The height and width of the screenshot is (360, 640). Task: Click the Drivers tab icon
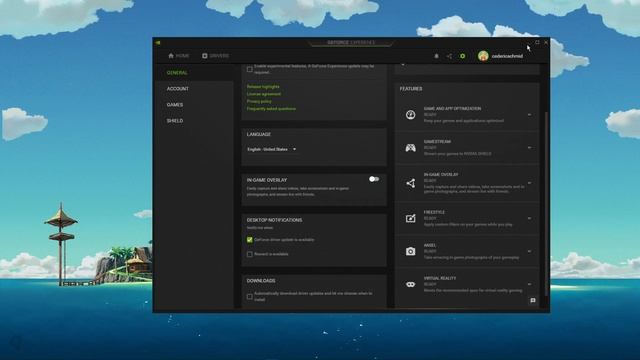(204, 56)
